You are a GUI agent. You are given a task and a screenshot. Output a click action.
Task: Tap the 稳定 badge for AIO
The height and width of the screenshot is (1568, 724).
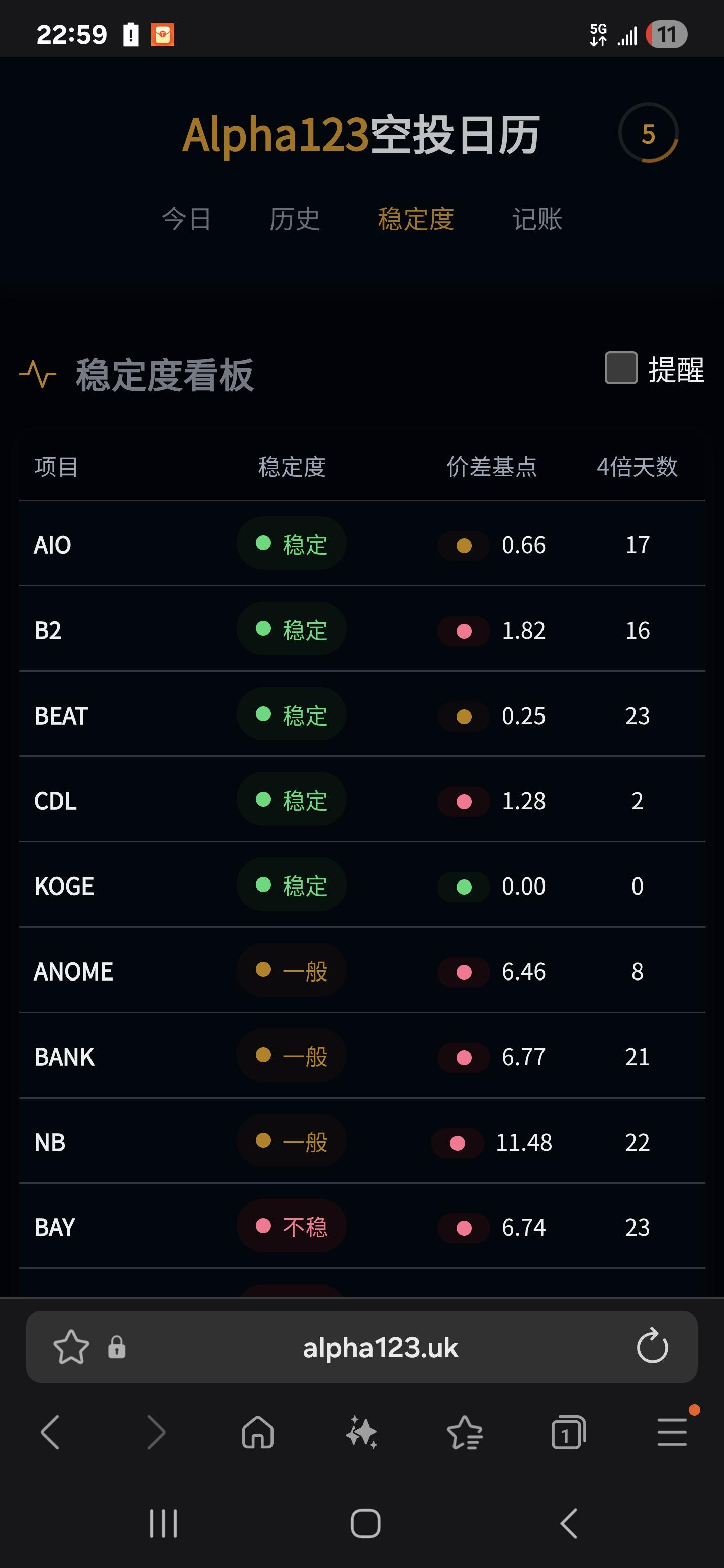pos(292,544)
